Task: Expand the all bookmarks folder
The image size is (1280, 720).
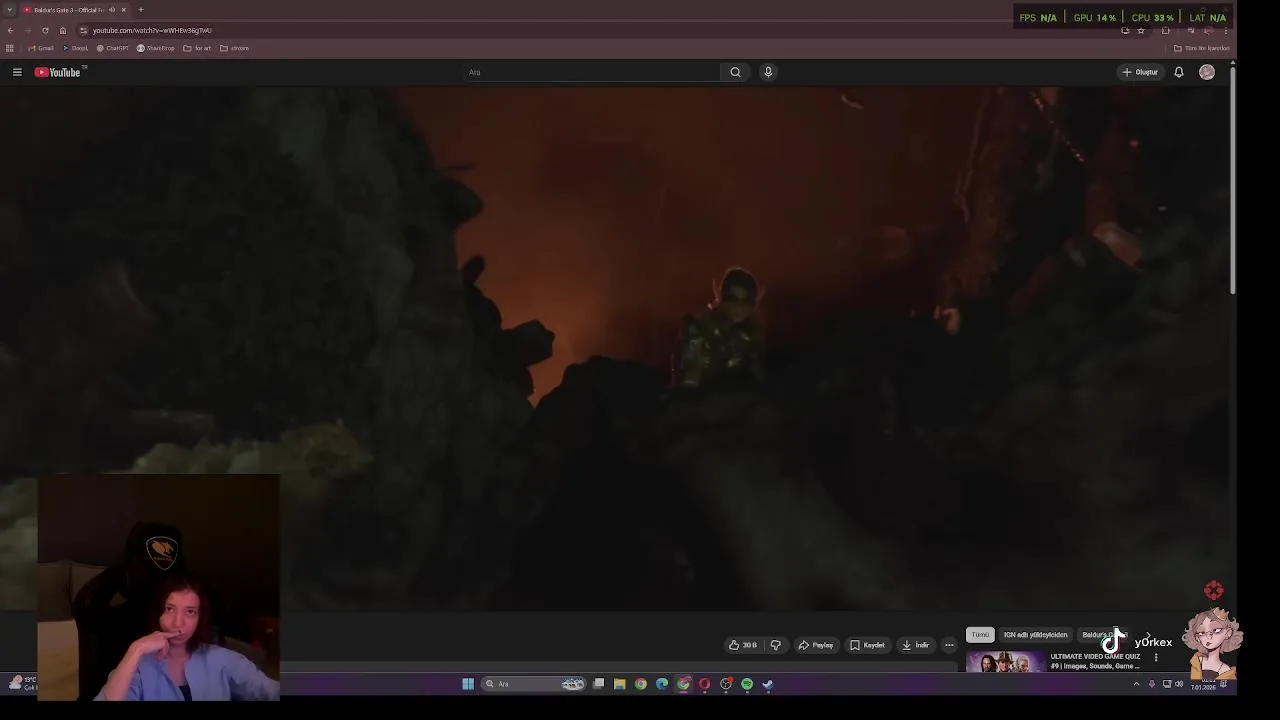Action: (1202, 48)
